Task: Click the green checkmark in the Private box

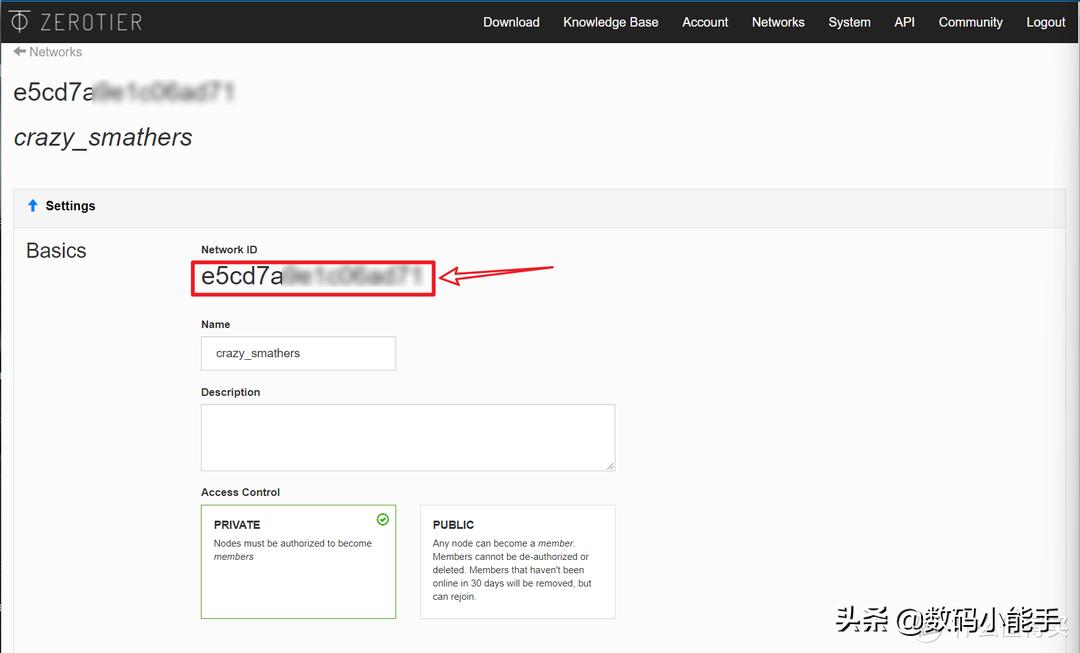Action: tap(382, 520)
